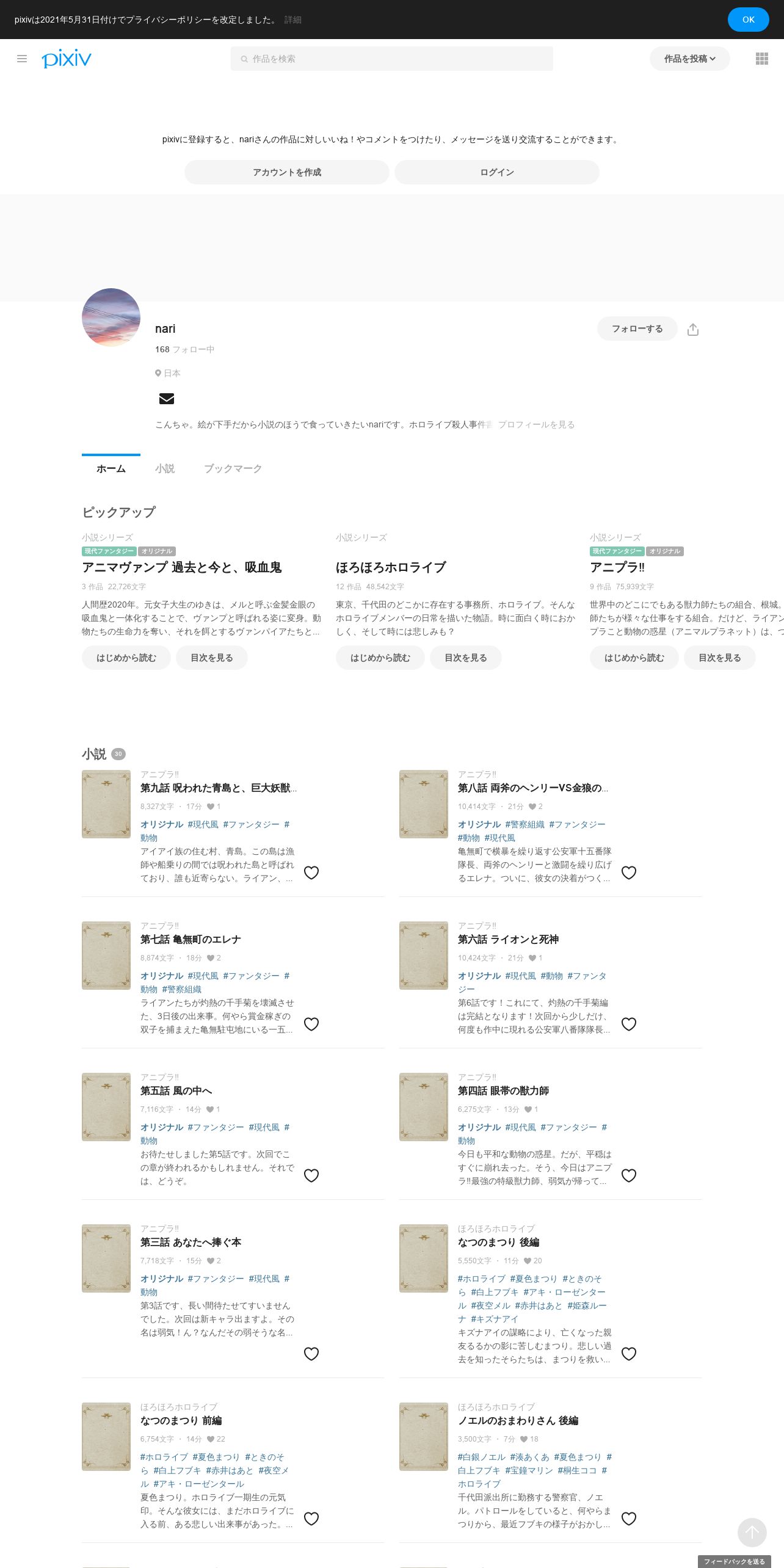
Task: Open 第六話 ライオンと死神 title
Action: (509, 940)
